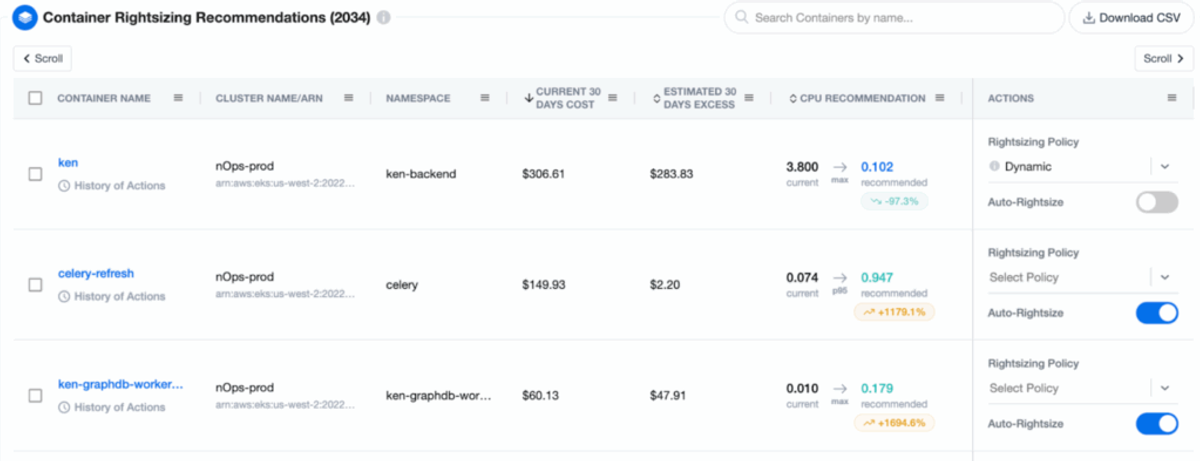Open the Container Name column menu icon
This screenshot has height=461, width=1200.
coord(178,98)
